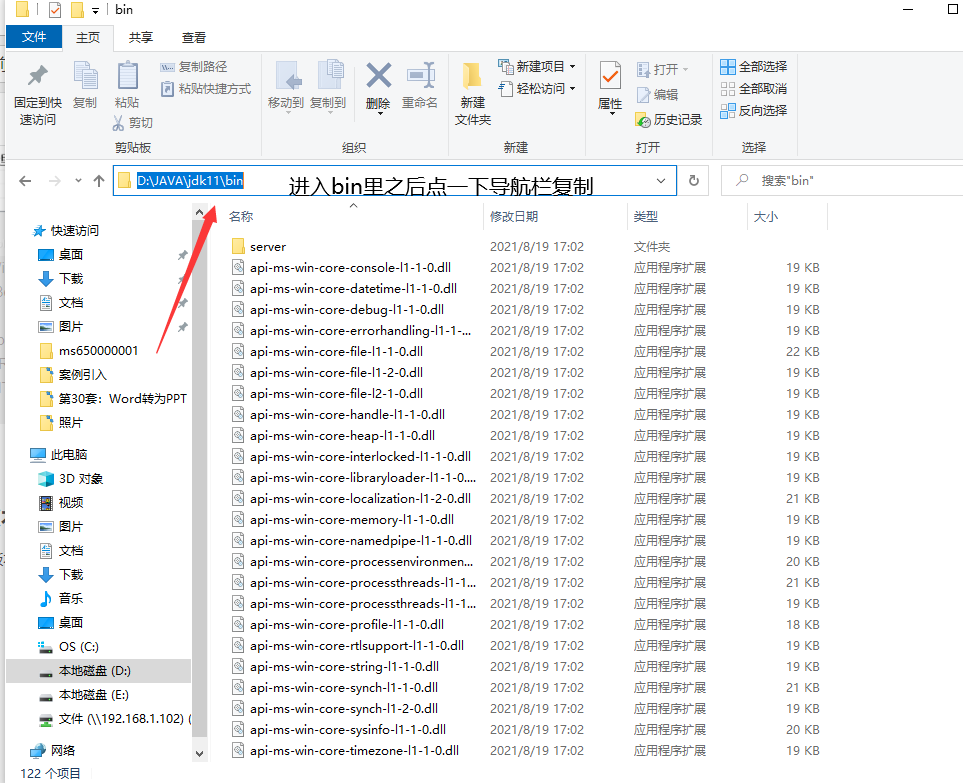Click the Delete (删除) red X icon
This screenshot has height=783, width=963.
tap(378, 76)
